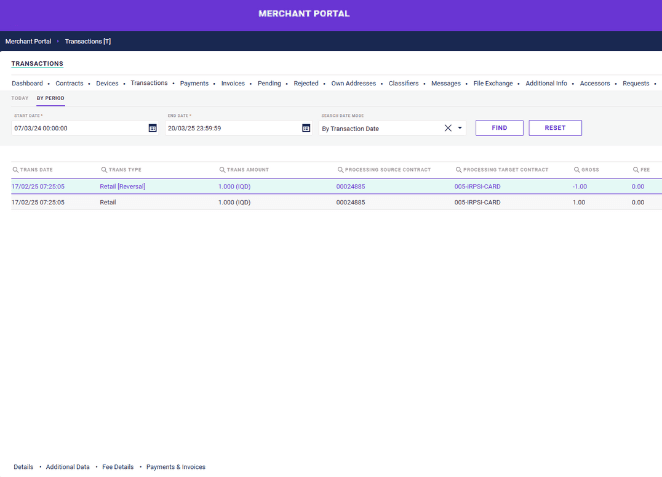Open the Rejected menu item
Screen dimensions: 662x477
pyautogui.click(x=306, y=83)
